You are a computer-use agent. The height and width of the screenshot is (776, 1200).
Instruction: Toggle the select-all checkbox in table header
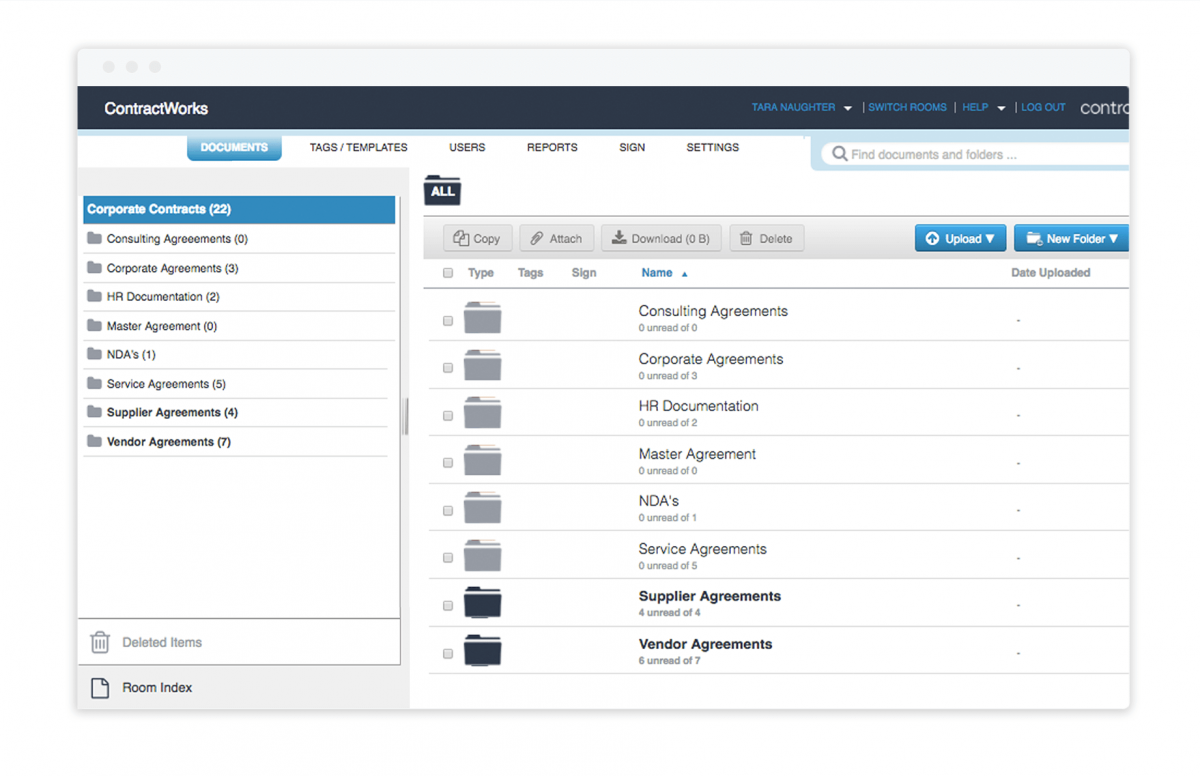pyautogui.click(x=448, y=273)
